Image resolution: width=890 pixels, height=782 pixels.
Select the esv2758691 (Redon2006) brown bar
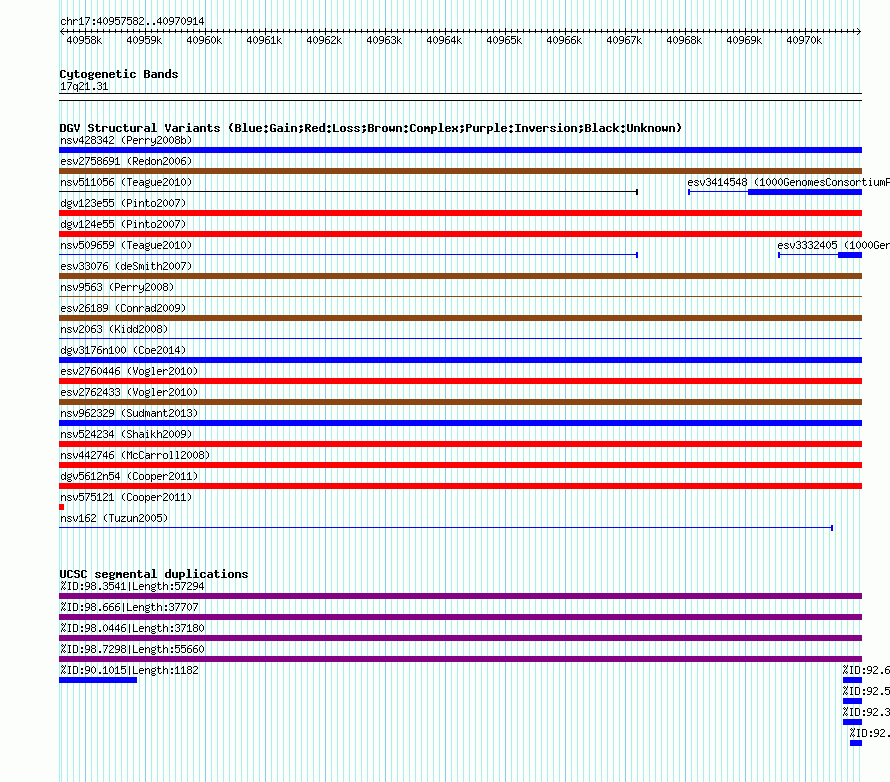coord(460,171)
